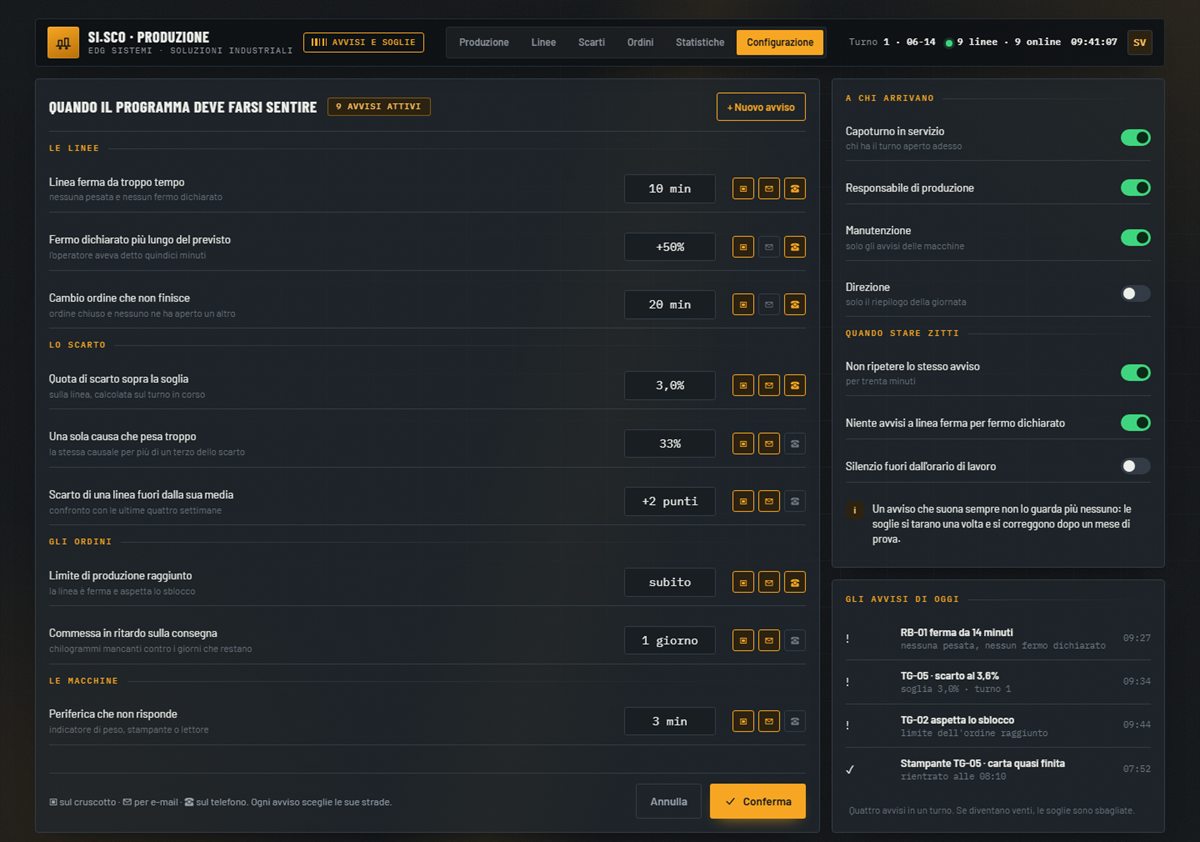Toggle e-mail alert for Scarto di una linea fuori media

[x=769, y=501]
